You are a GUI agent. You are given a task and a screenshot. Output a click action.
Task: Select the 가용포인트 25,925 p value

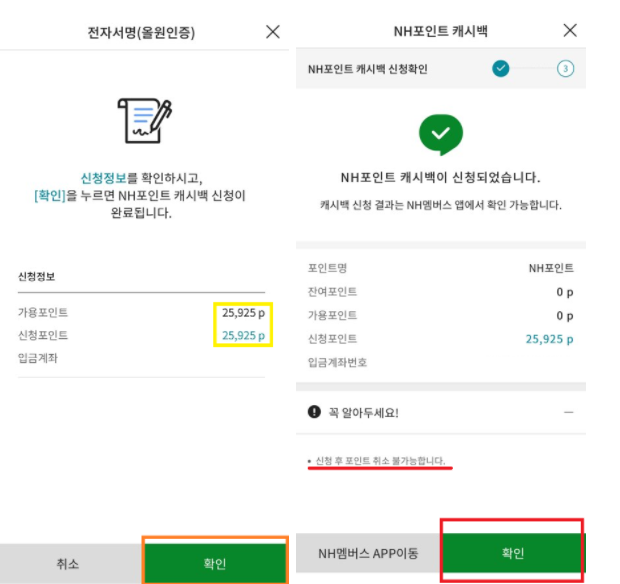point(243,313)
